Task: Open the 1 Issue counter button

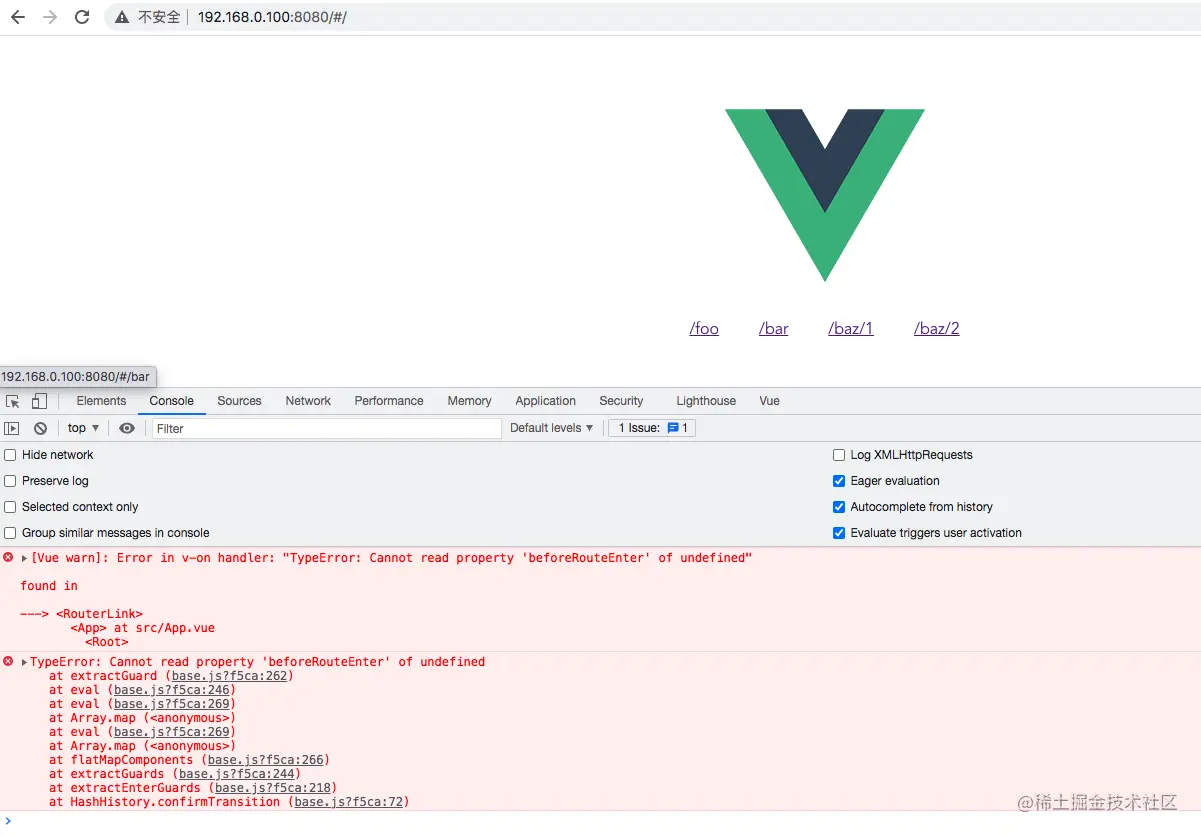Action: click(x=652, y=428)
